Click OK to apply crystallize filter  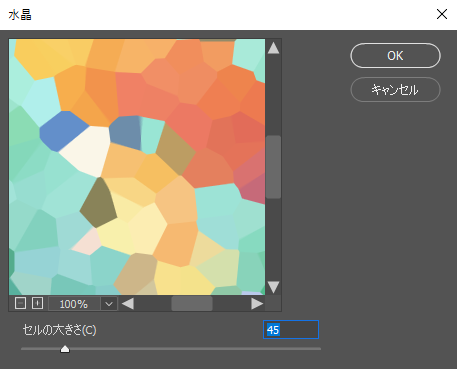tap(395, 56)
